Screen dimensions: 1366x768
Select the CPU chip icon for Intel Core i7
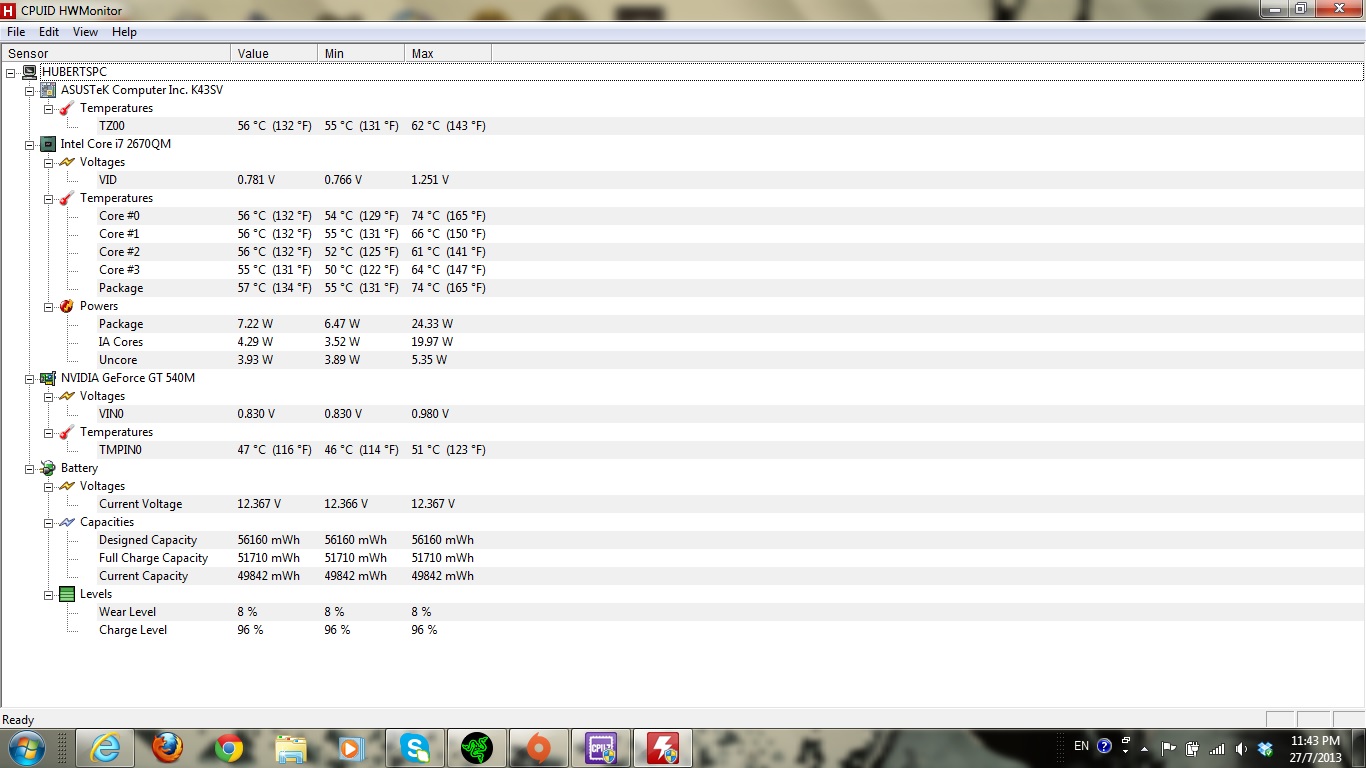click(48, 144)
